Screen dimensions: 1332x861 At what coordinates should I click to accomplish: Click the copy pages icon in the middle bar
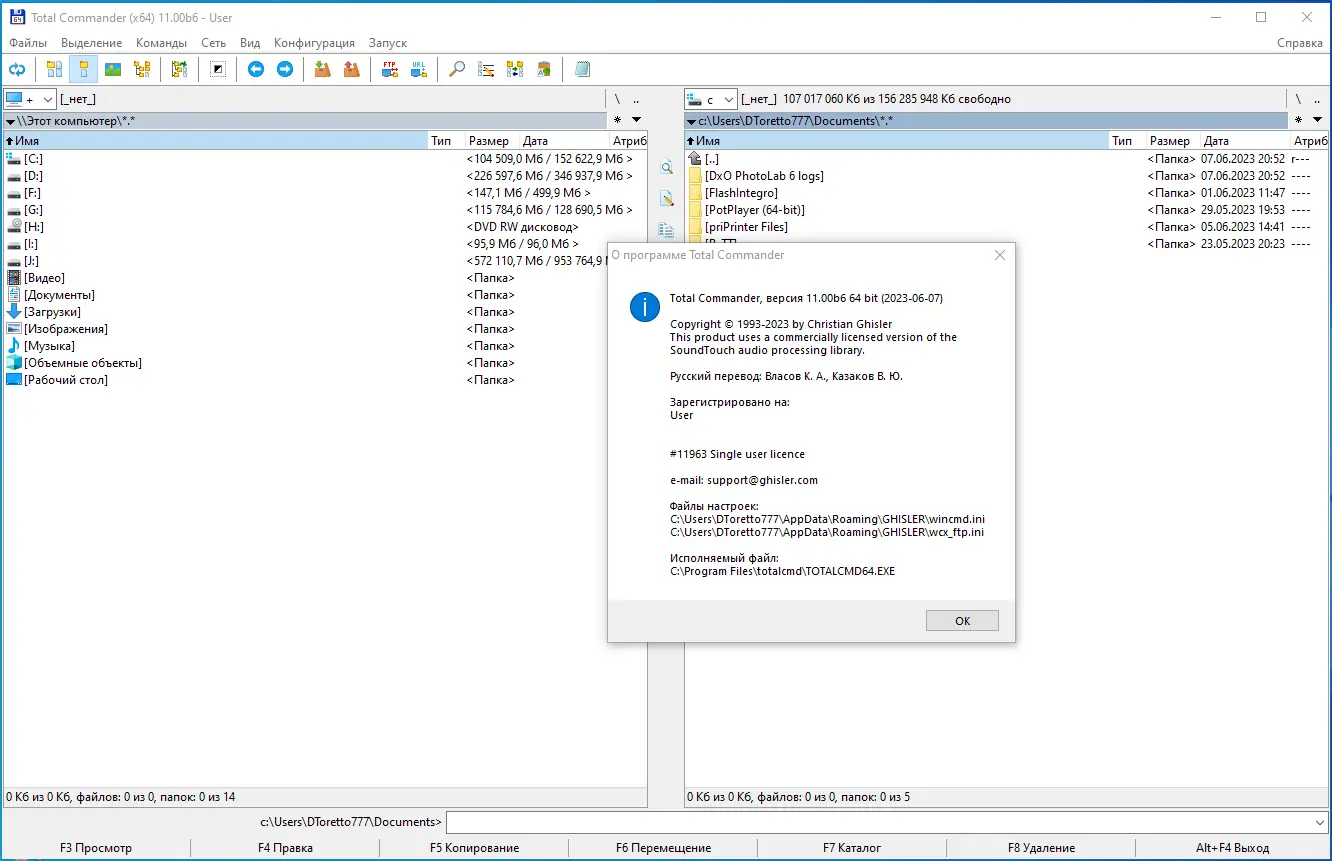pos(666,230)
